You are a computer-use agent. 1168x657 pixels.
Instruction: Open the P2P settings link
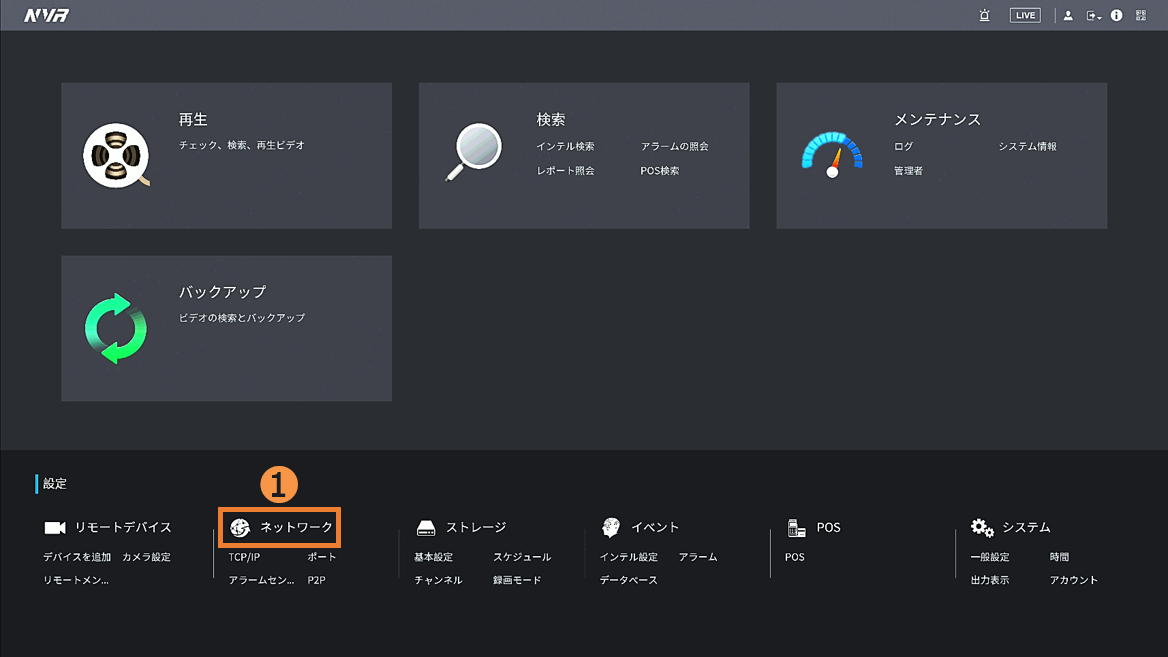pos(316,580)
